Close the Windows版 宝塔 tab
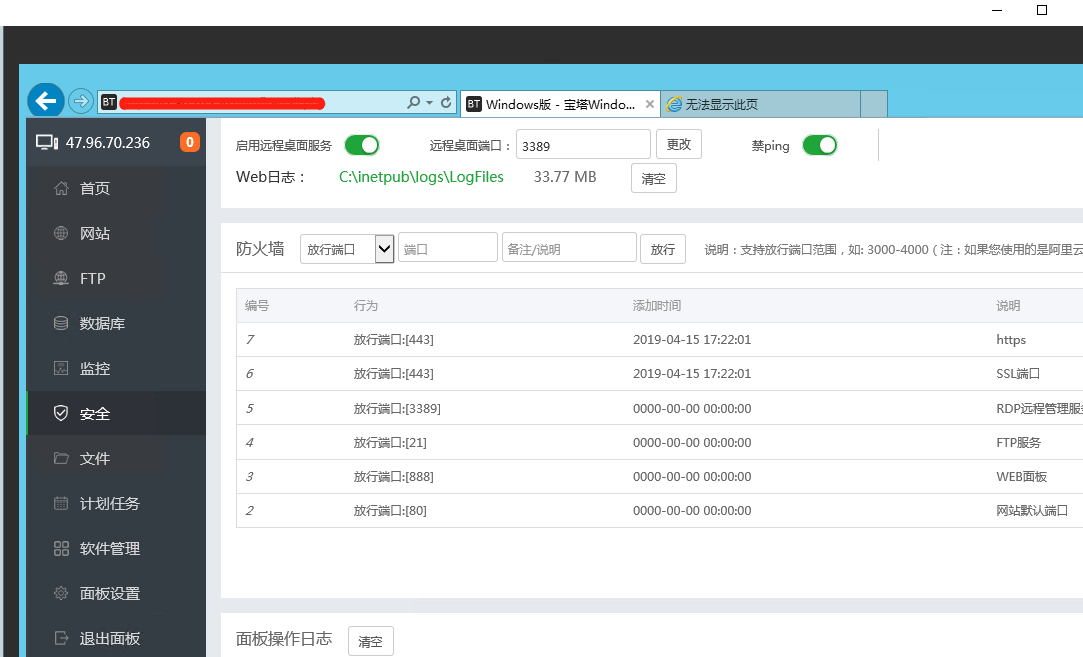This screenshot has width=1083, height=657. [649, 104]
